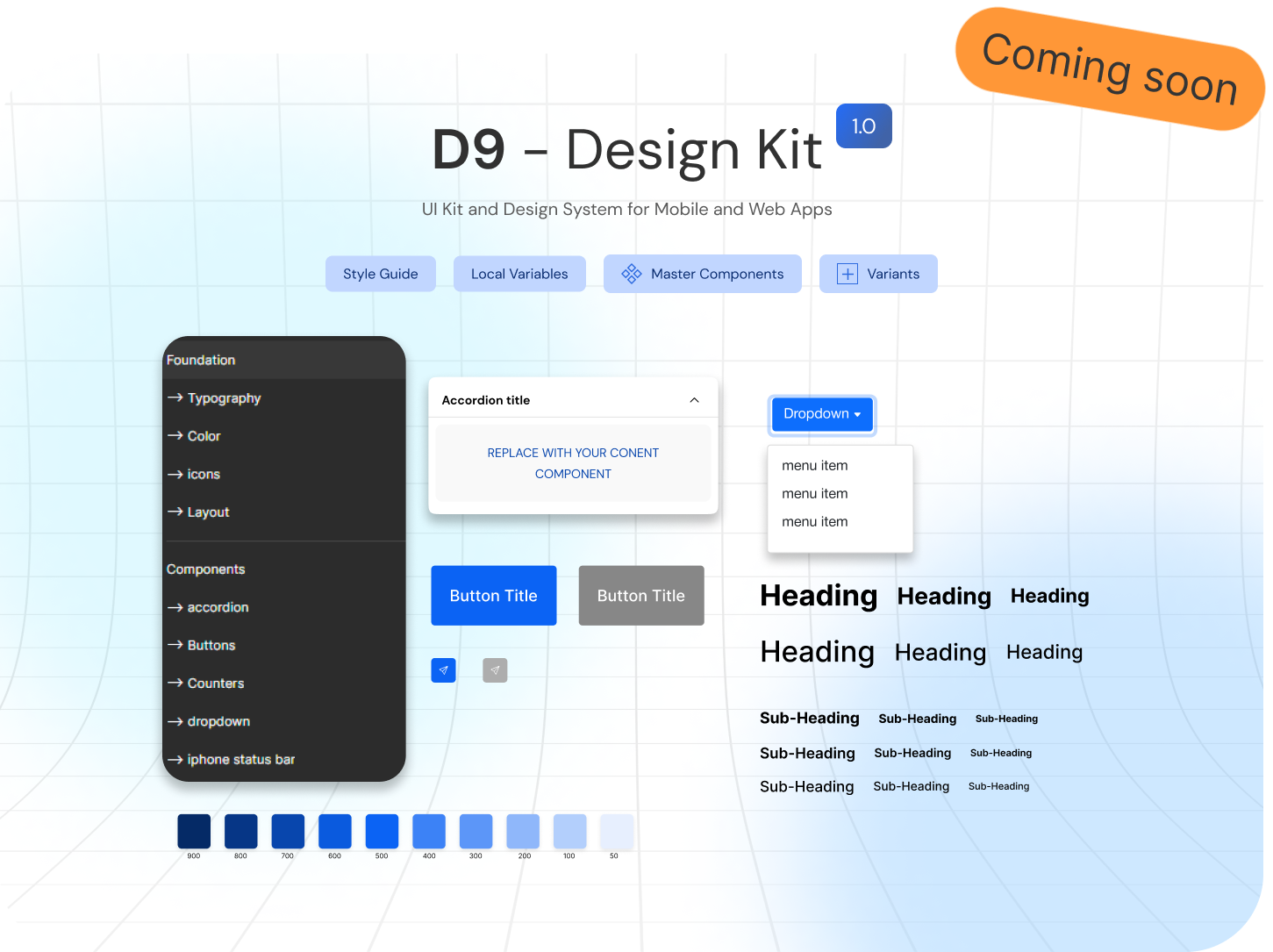
Task: Click the 1.0 version badge
Action: 863,125
